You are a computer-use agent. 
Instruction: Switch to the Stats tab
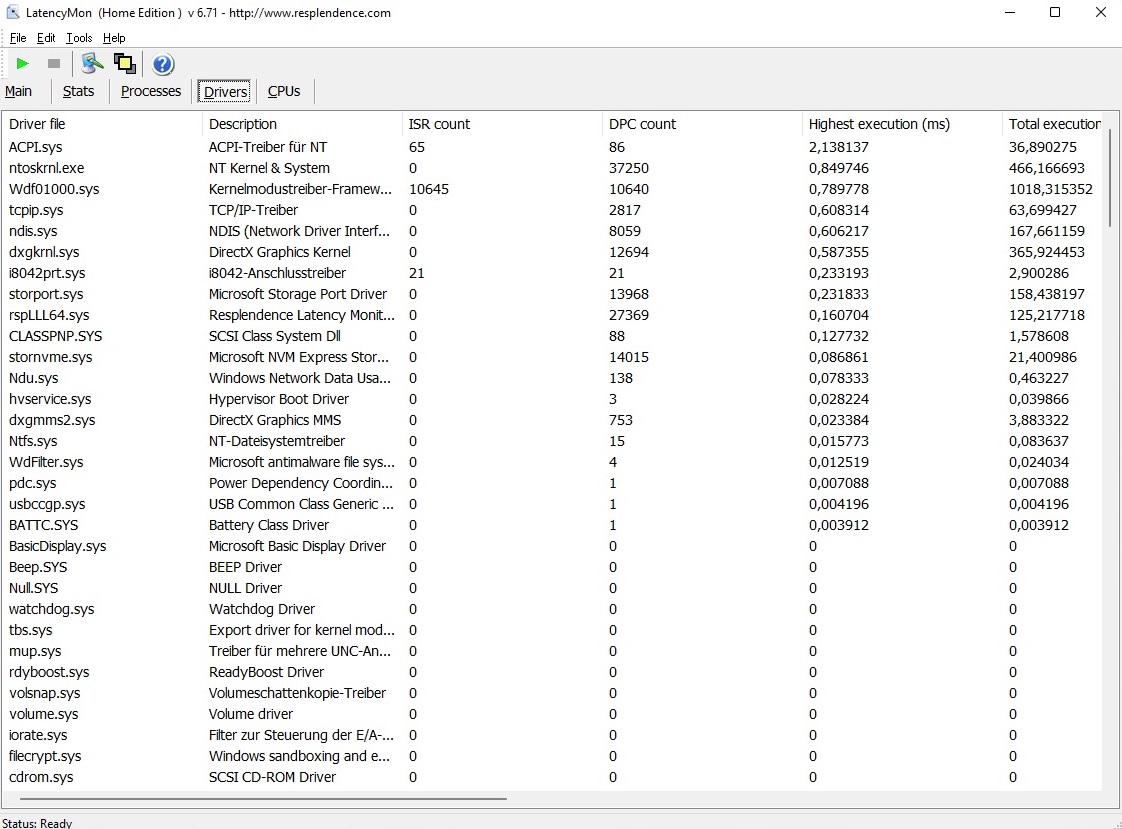pyautogui.click(x=78, y=92)
